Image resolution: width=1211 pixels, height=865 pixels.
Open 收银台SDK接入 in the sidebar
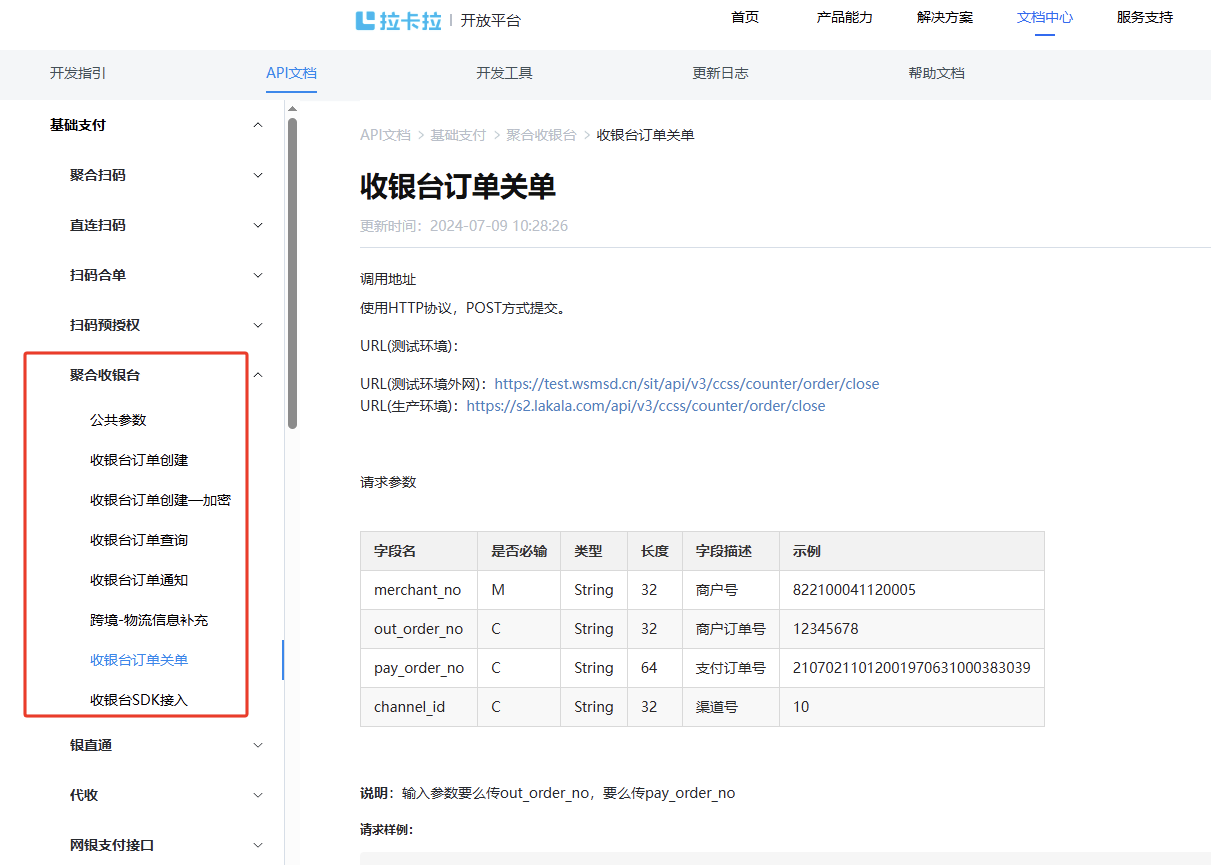139,700
